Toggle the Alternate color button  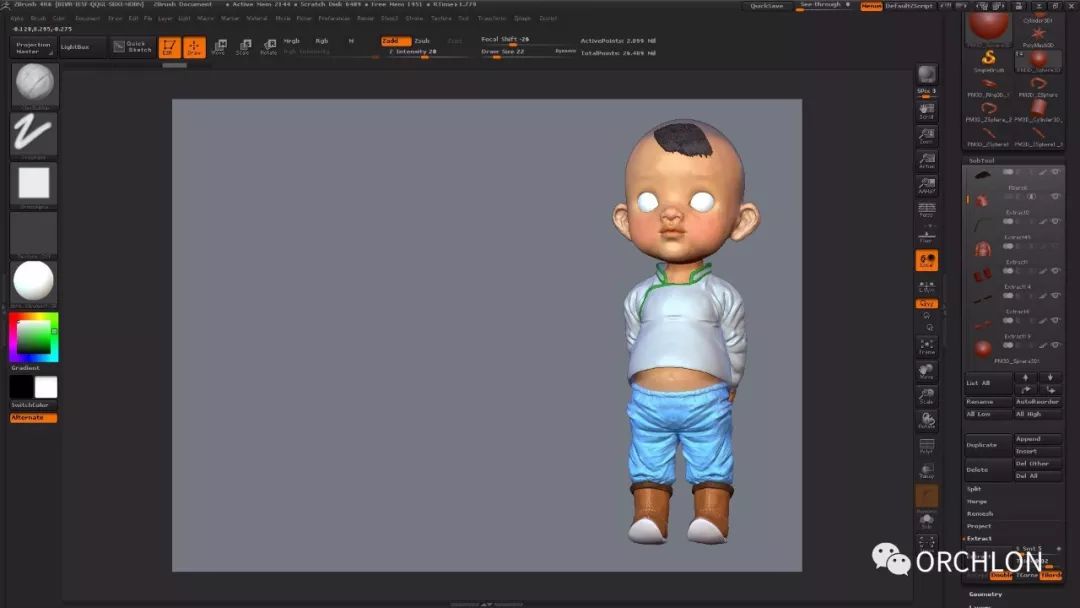tap(33, 417)
